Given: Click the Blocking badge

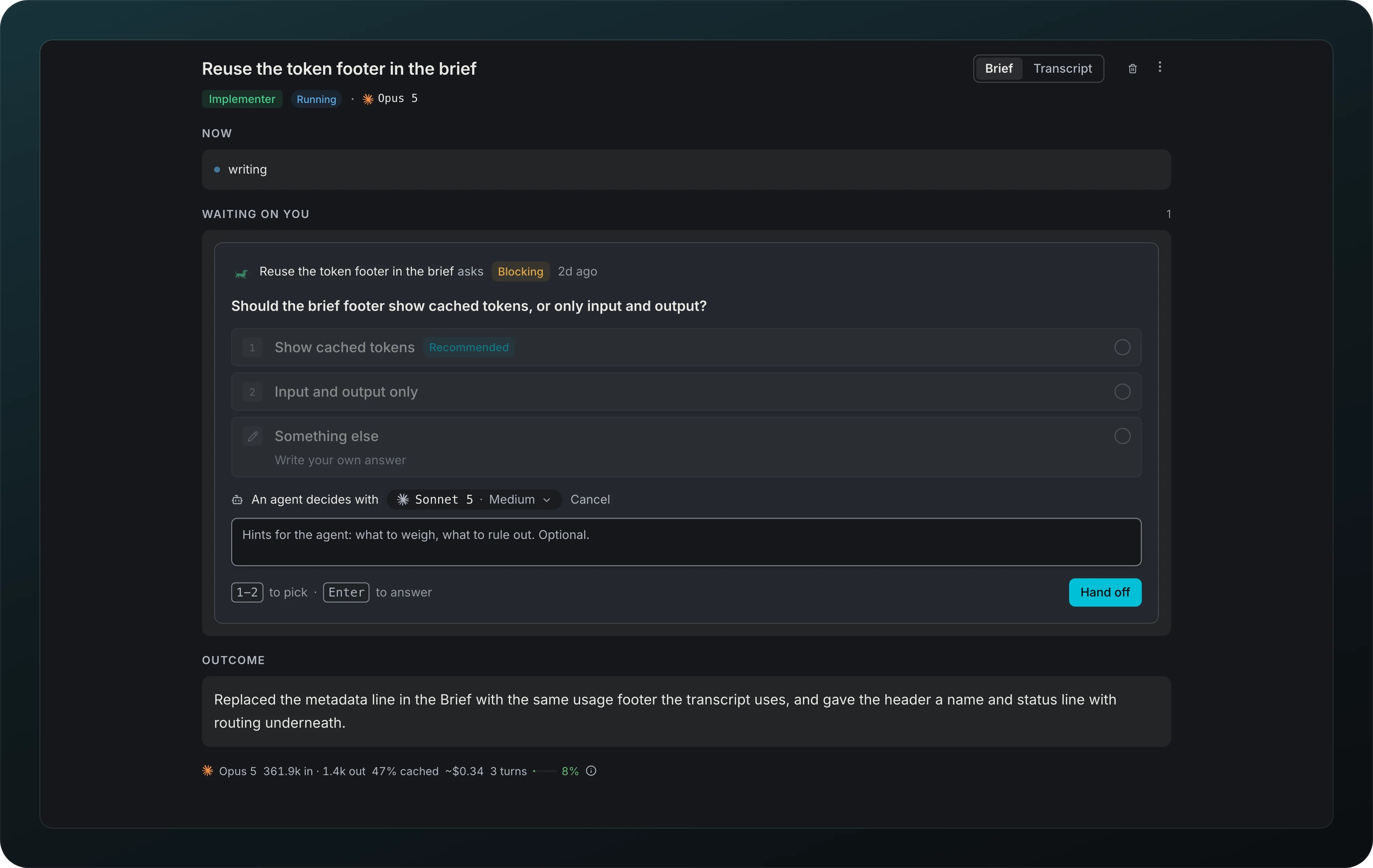Looking at the screenshot, I should pos(521,271).
